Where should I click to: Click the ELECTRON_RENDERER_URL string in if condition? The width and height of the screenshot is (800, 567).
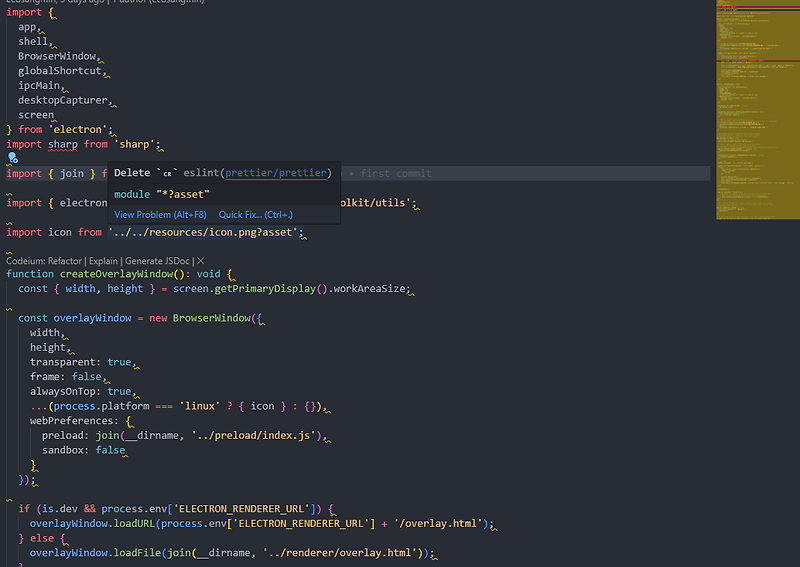pyautogui.click(x=241, y=509)
